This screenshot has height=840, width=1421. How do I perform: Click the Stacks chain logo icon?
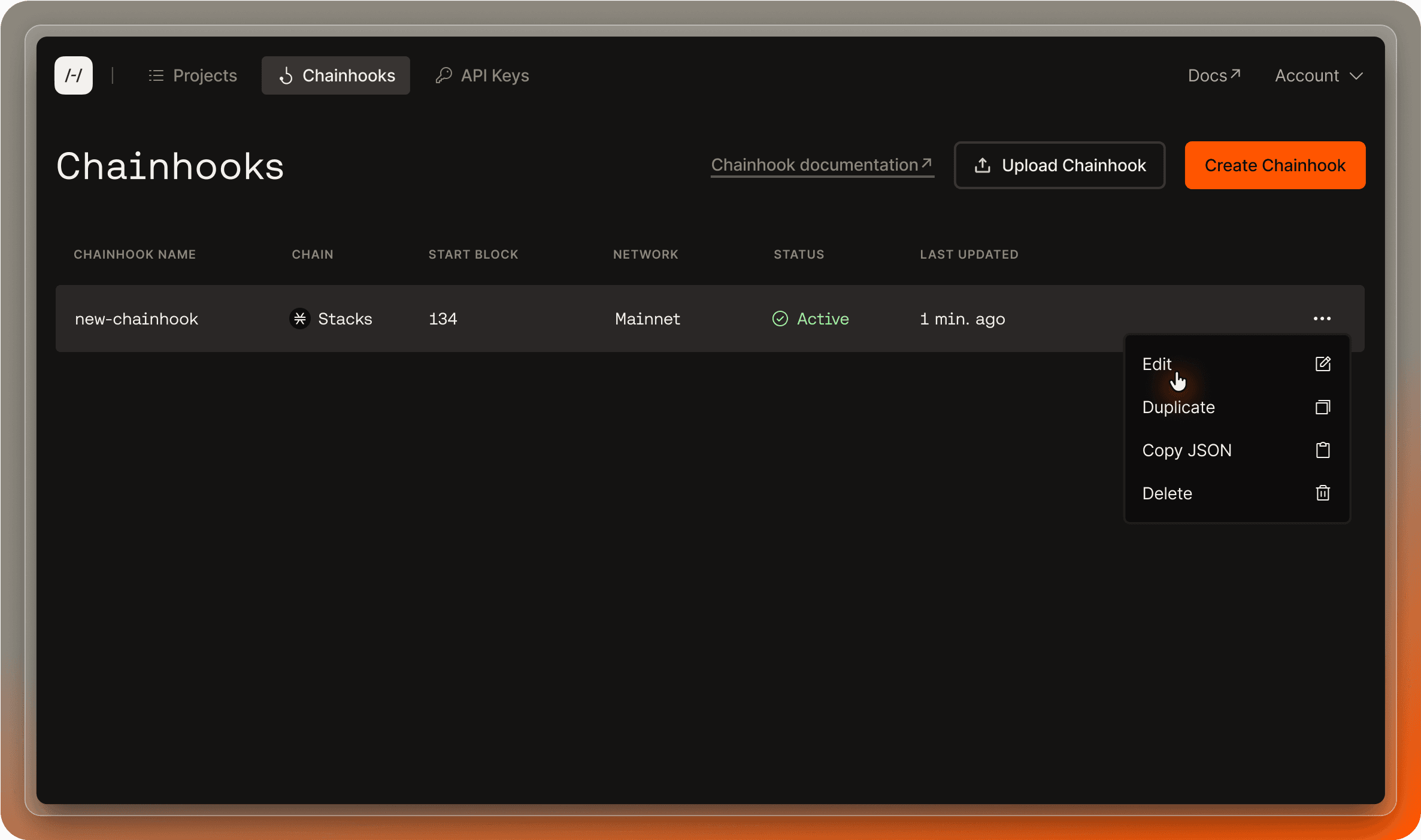[x=299, y=319]
